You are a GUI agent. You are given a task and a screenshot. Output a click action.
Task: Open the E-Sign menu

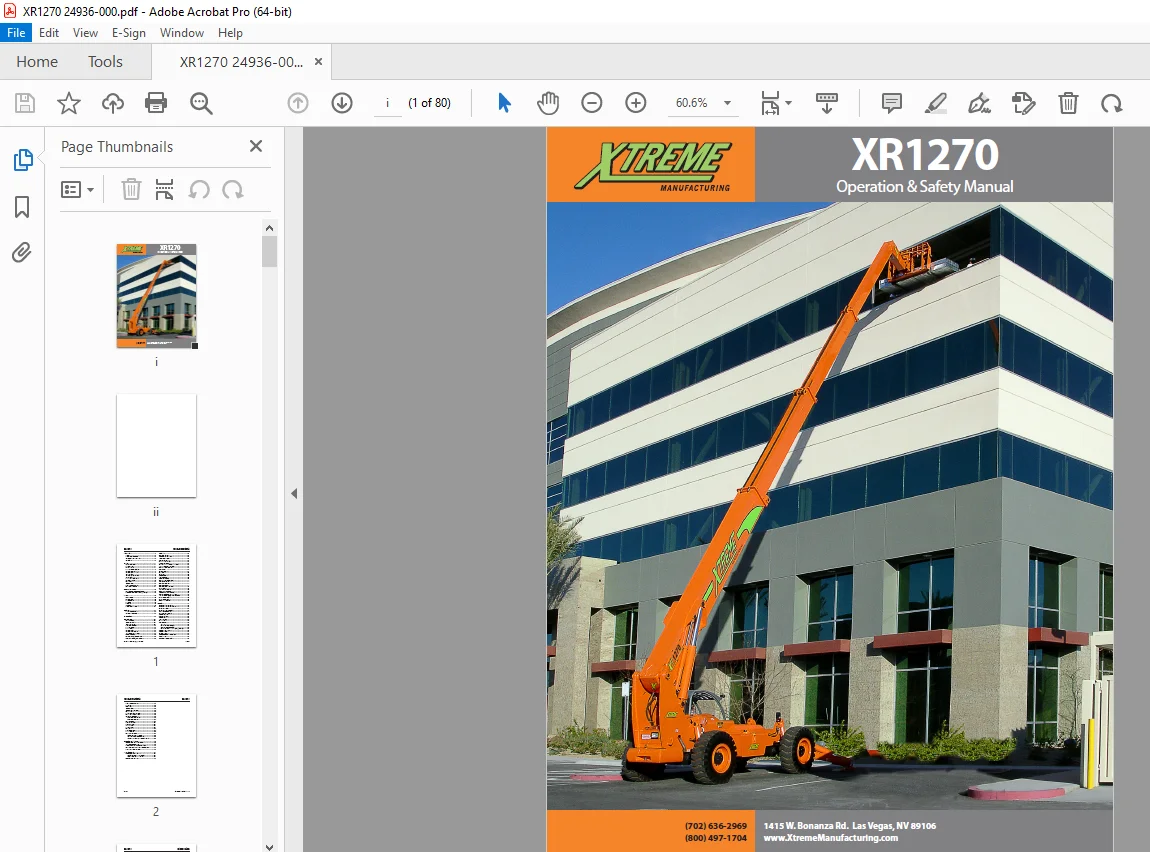128,33
